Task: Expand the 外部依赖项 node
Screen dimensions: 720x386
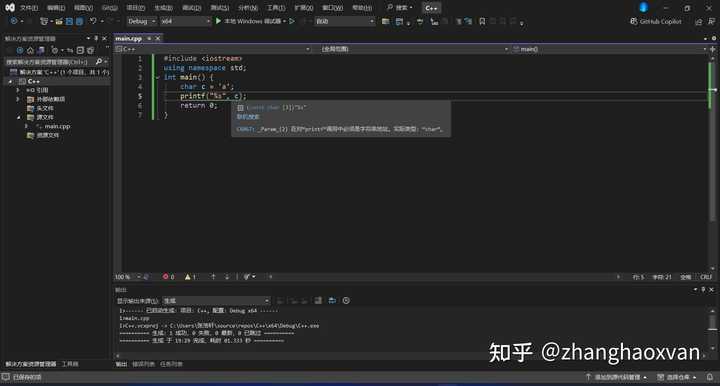Action: click(18, 99)
